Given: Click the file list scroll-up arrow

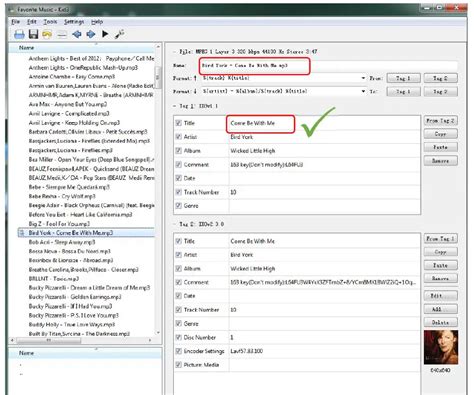Looking at the screenshot, I should click(158, 47).
